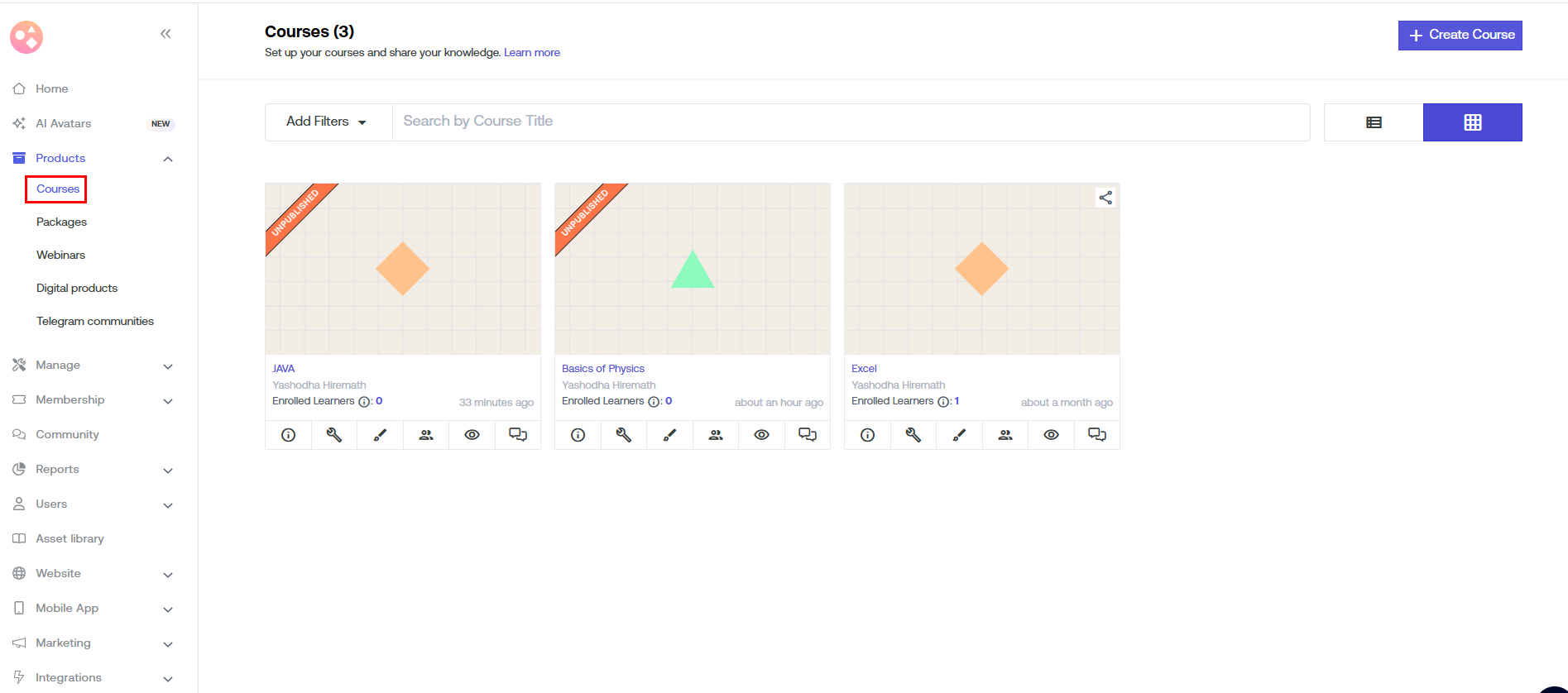The width and height of the screenshot is (1568, 693).
Task: Click the wrench settings icon for JAVA course
Action: coord(334,435)
